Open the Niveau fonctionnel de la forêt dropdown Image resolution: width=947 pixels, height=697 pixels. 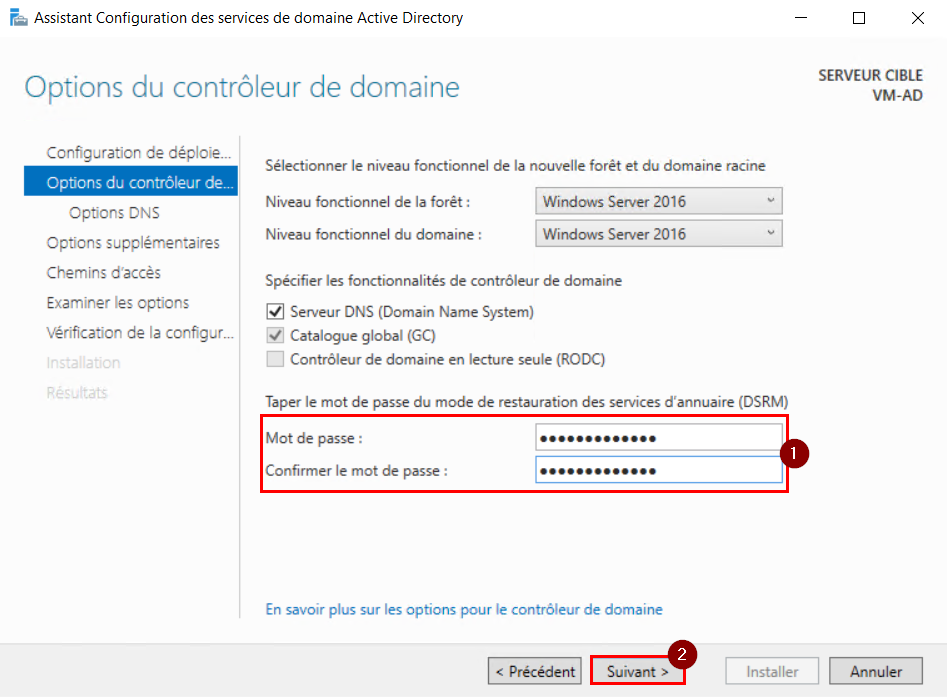tap(658, 201)
